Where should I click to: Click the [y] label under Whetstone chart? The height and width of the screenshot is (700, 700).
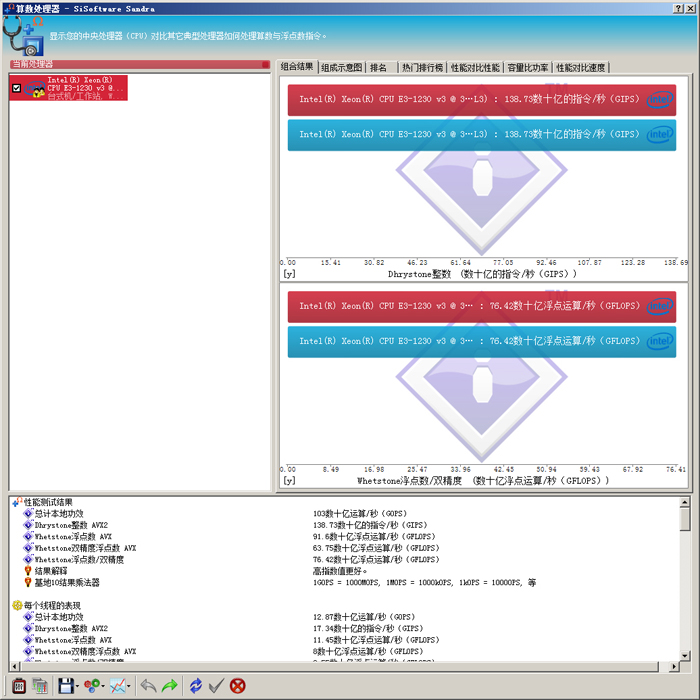coord(289,480)
